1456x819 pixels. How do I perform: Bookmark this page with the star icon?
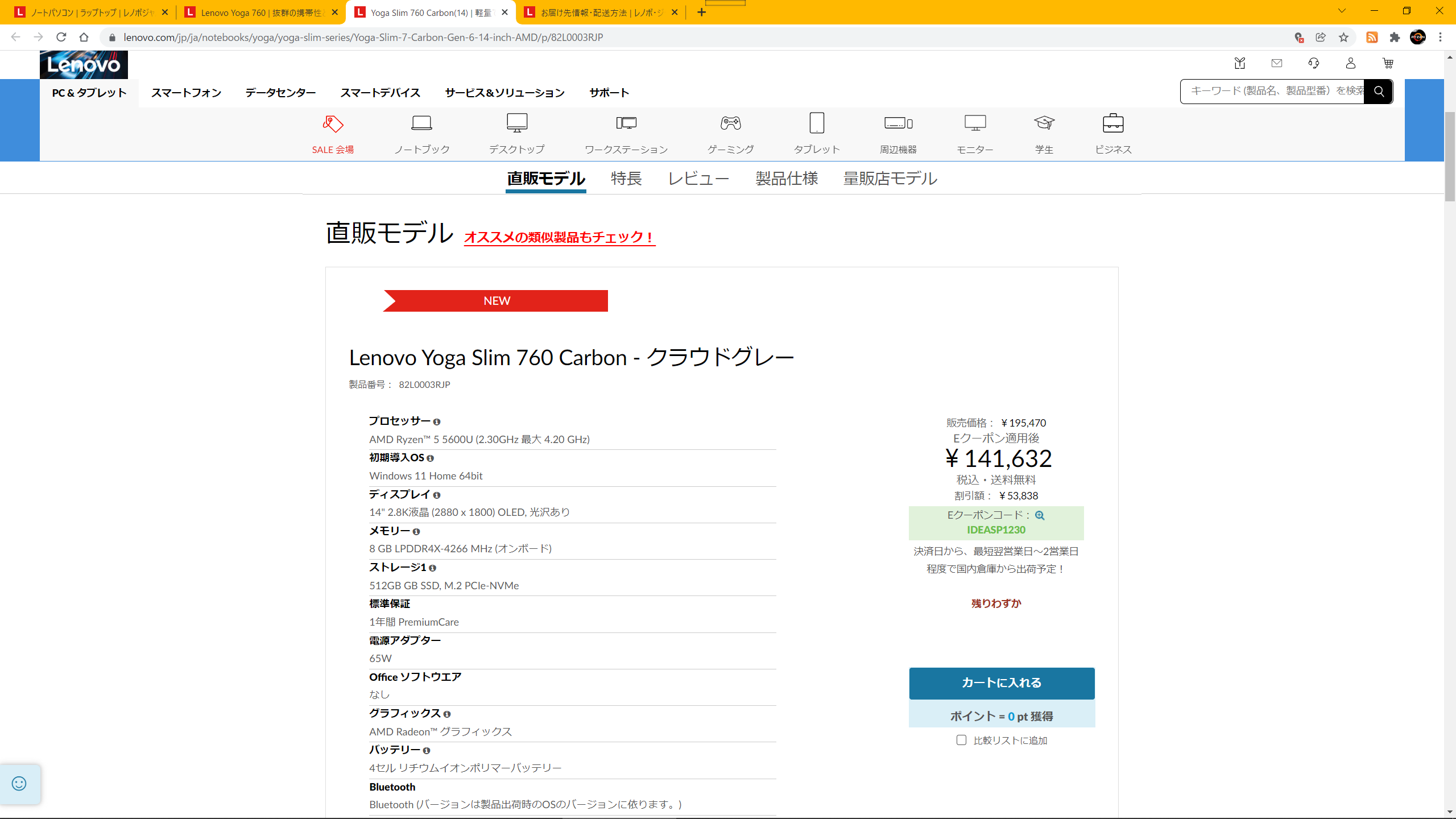tap(1343, 38)
